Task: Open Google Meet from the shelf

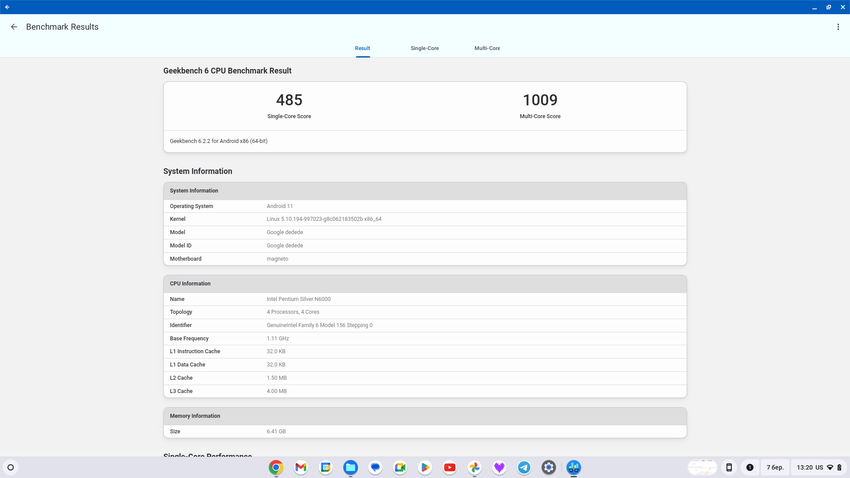Action: (x=400, y=467)
